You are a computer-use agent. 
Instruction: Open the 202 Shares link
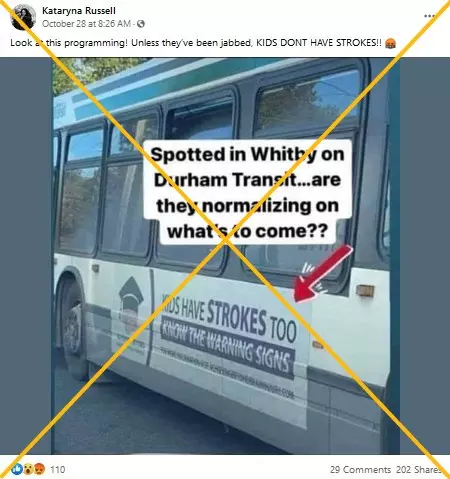point(419,469)
